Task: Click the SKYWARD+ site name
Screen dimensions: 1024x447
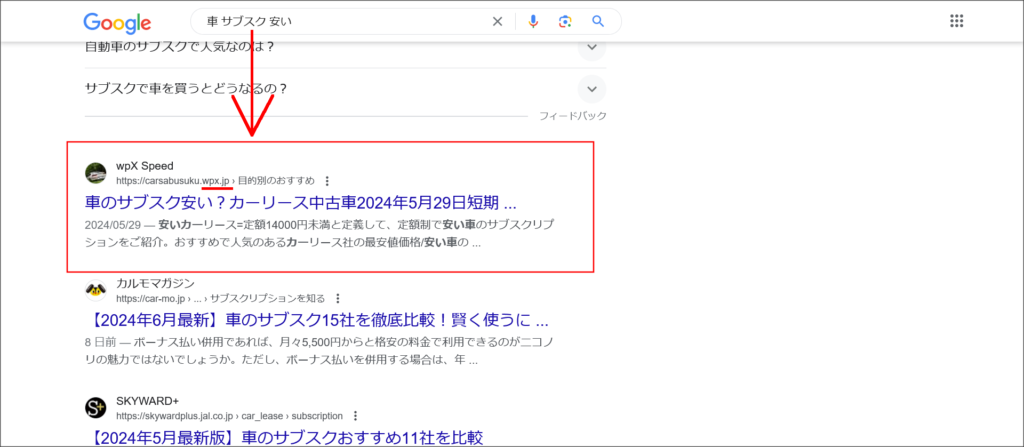Action: point(148,401)
